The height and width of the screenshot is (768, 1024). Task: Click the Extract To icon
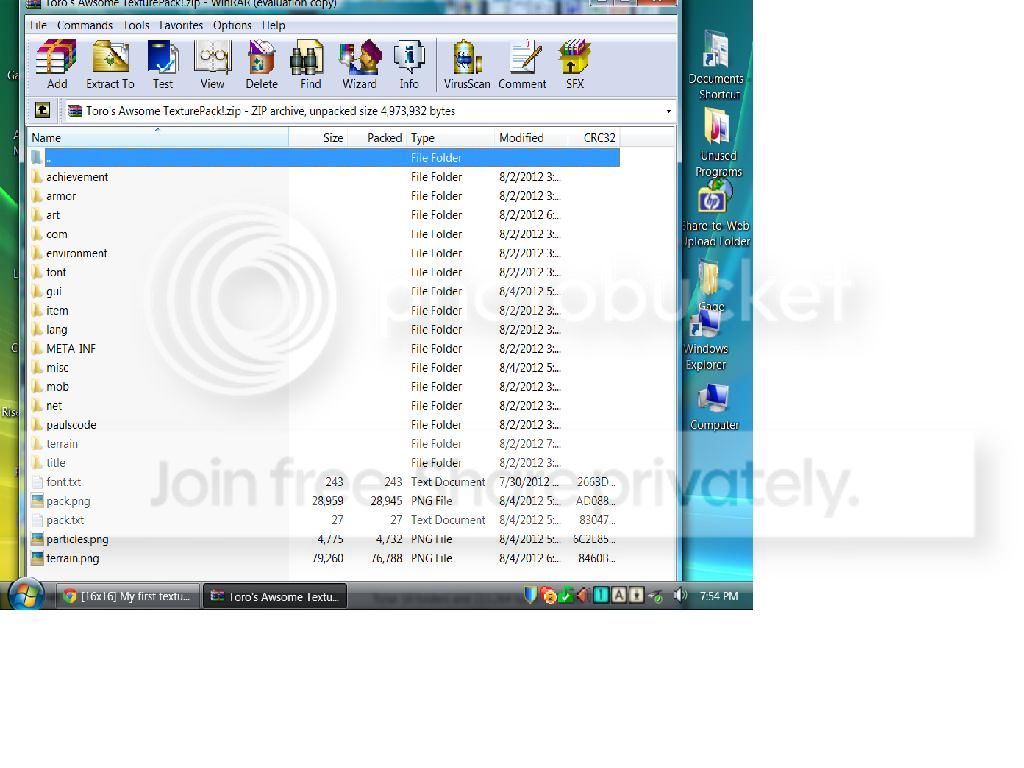pos(110,64)
